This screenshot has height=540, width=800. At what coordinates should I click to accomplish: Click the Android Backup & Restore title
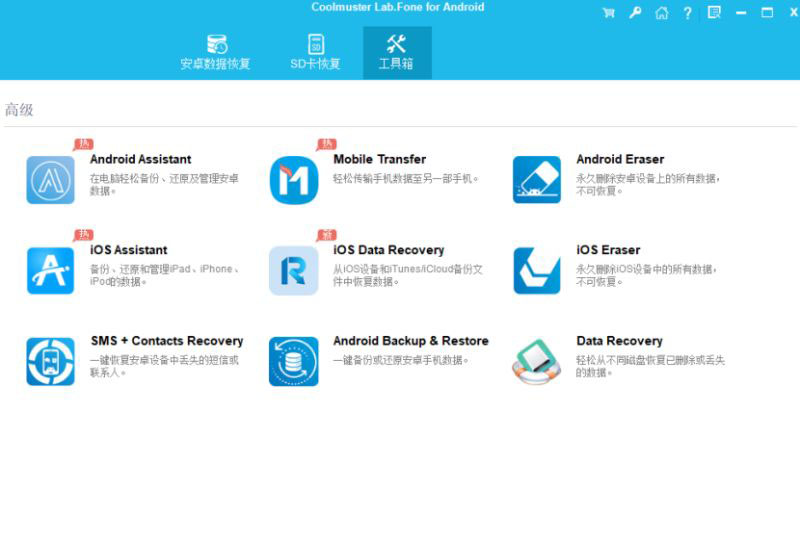[411, 341]
